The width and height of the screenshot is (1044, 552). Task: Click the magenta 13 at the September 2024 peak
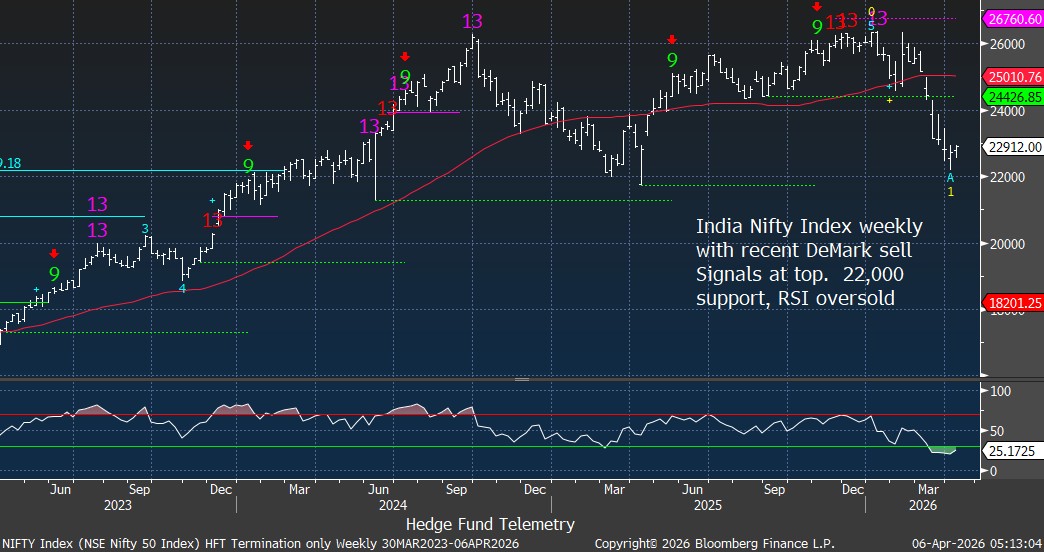pos(473,21)
